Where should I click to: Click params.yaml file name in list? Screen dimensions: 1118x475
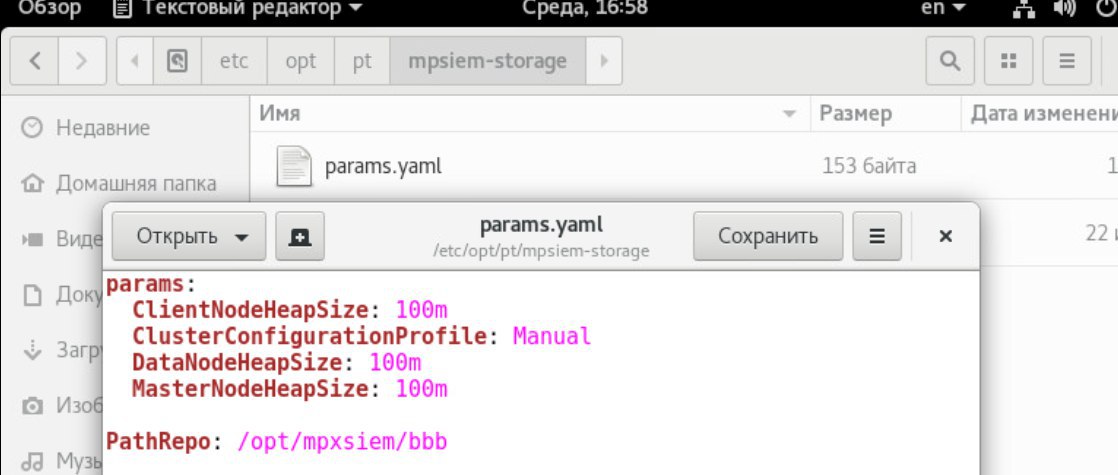click(384, 167)
